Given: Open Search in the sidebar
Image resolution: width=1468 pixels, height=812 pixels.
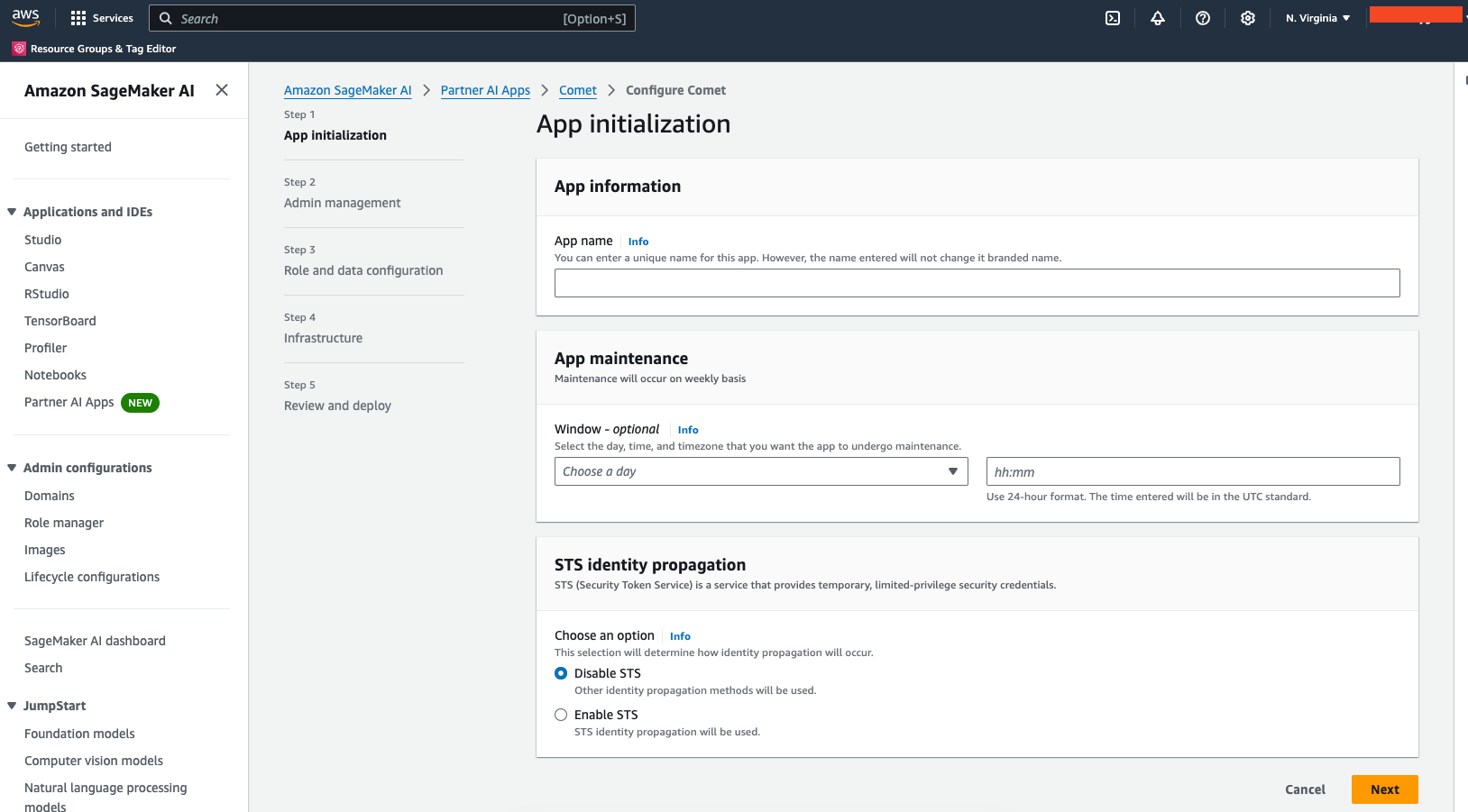Looking at the screenshot, I should point(43,668).
